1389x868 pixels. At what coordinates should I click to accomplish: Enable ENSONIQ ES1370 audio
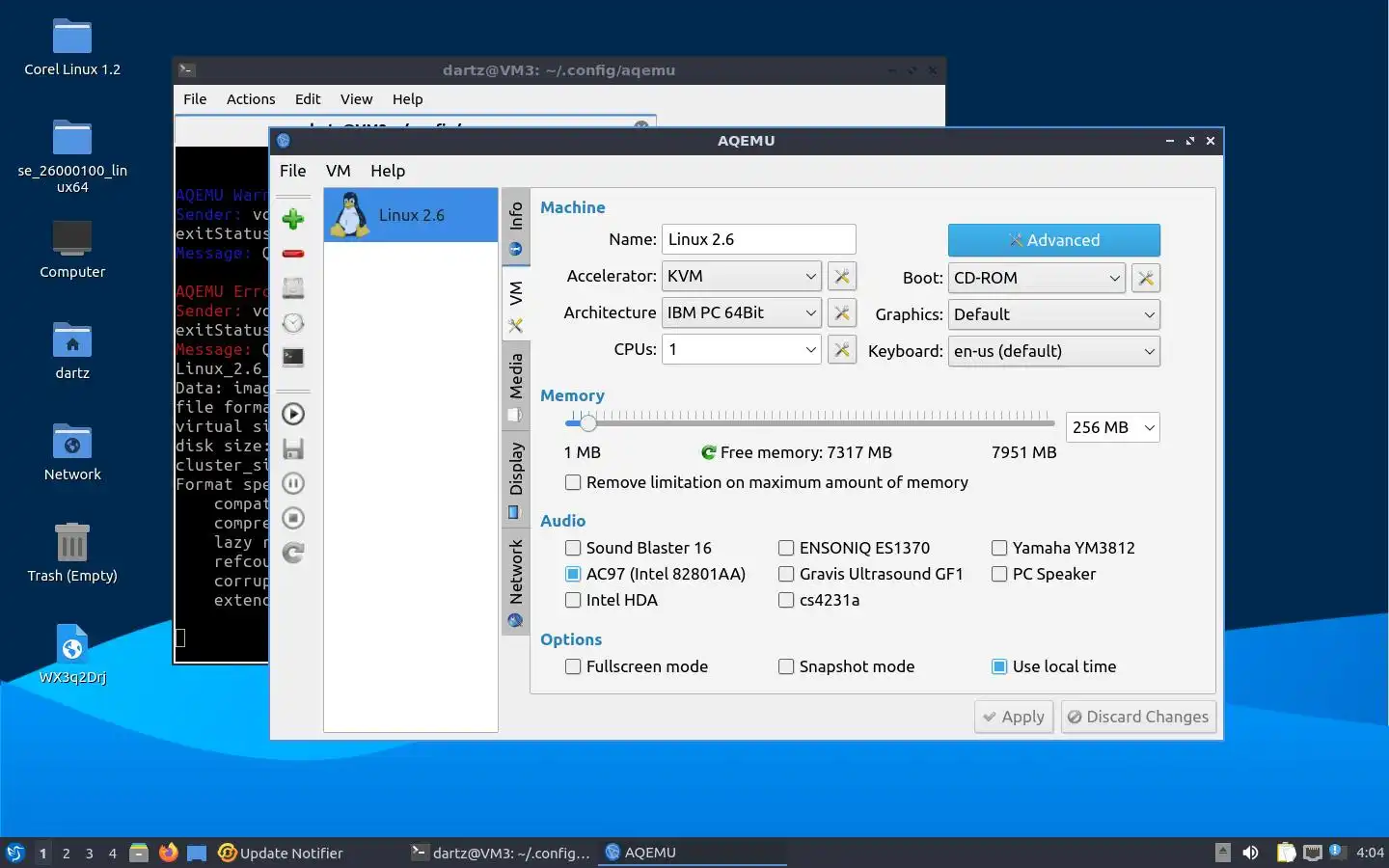pyautogui.click(x=786, y=548)
